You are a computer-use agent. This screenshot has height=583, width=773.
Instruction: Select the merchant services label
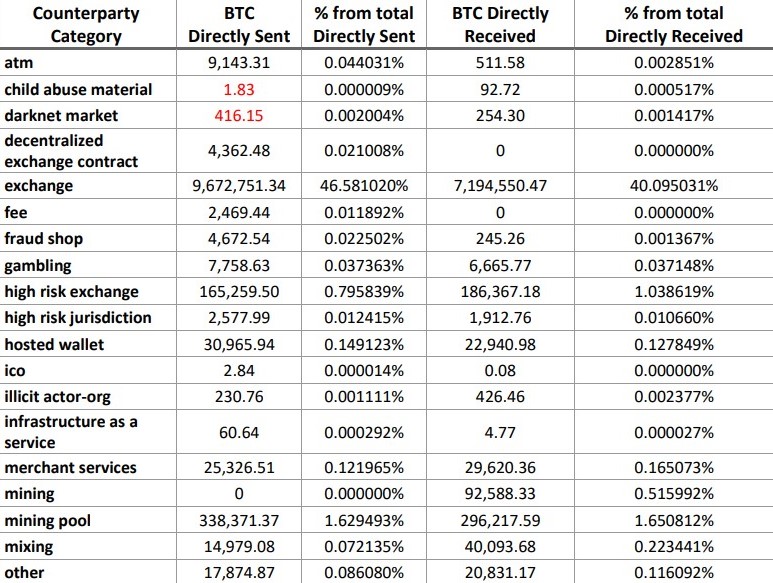[x=70, y=468]
